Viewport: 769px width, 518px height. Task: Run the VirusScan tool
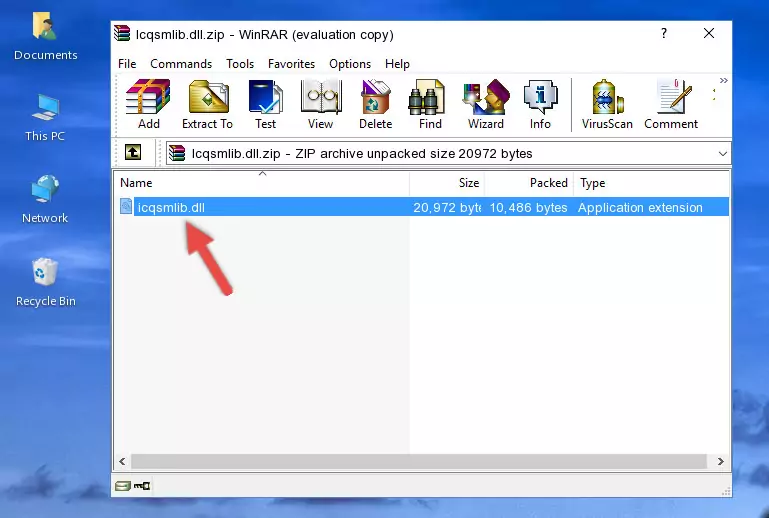click(x=607, y=104)
